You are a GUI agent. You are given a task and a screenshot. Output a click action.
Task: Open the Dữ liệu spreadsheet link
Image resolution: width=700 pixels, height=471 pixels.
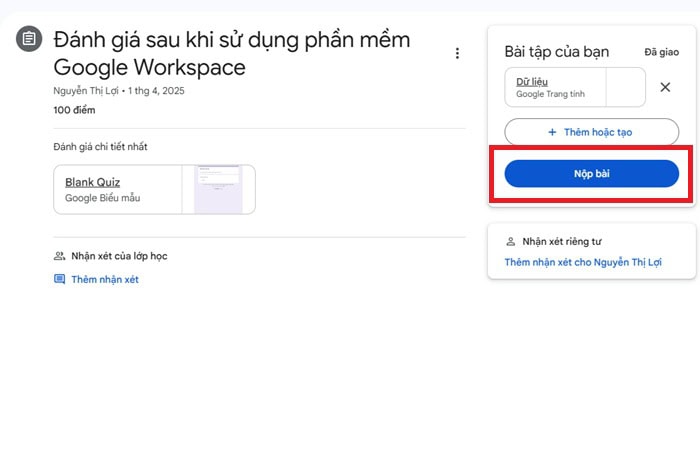(531, 81)
